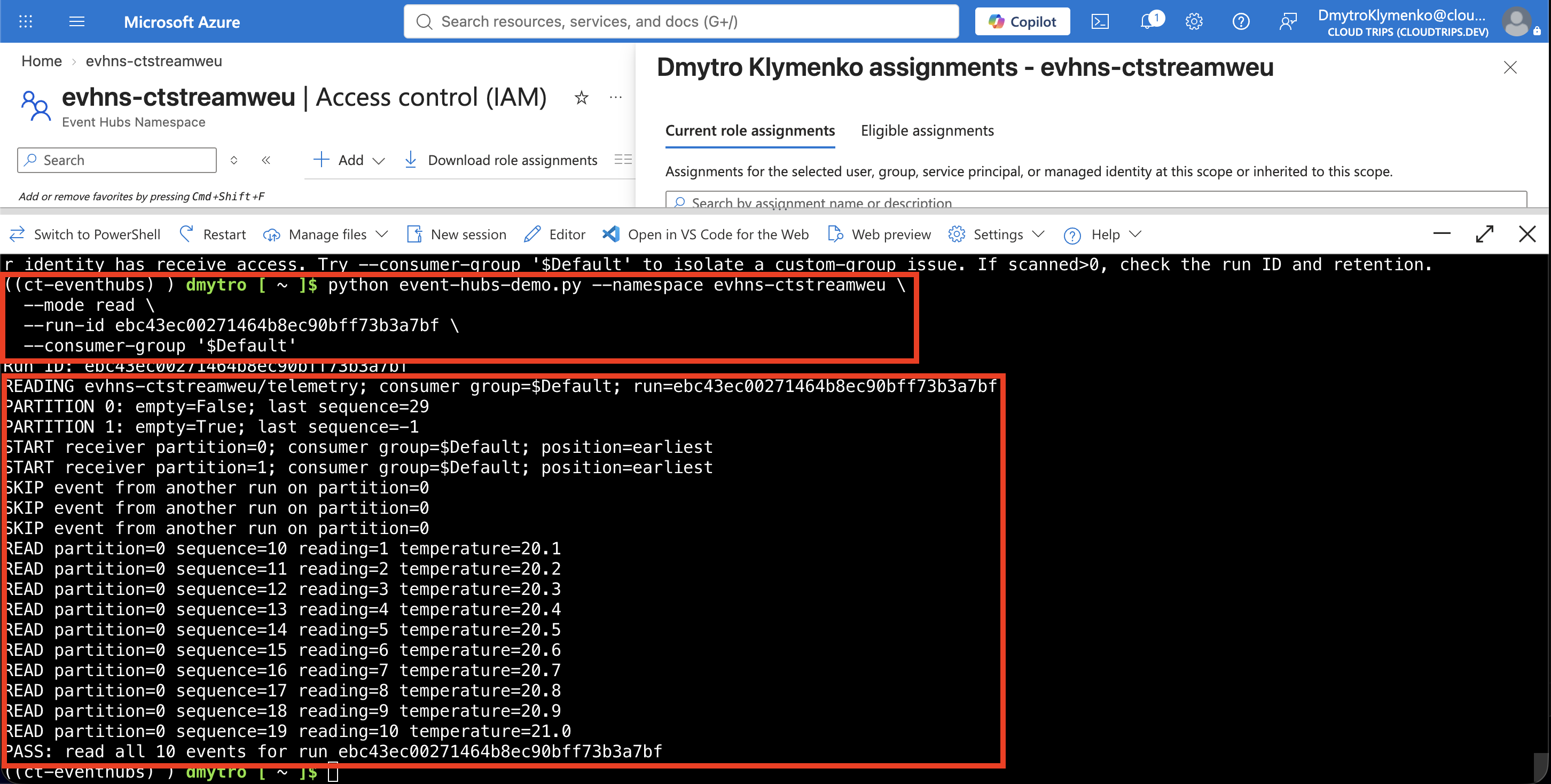This screenshot has width=1551, height=784.
Task: Switch to Eligible assignments tab
Action: (x=927, y=131)
